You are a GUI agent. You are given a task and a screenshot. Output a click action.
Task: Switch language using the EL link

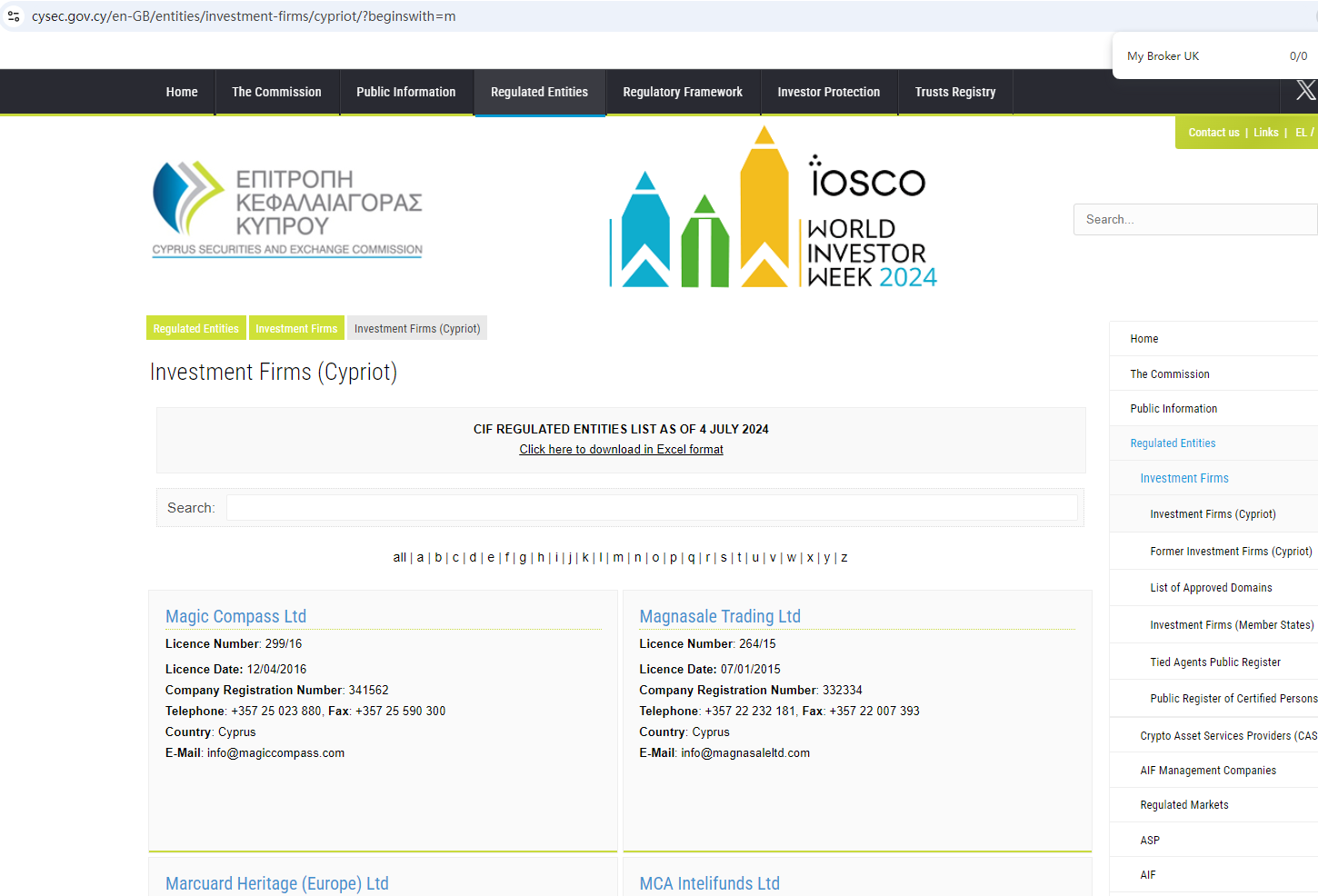[x=1301, y=133]
